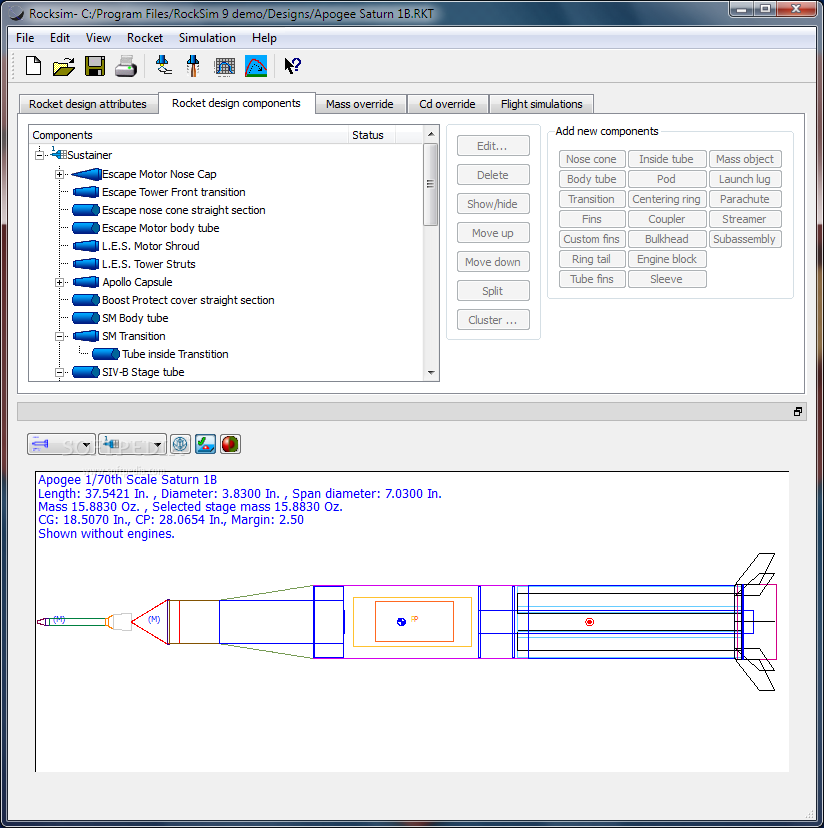Add a Subassembly component

point(745,239)
